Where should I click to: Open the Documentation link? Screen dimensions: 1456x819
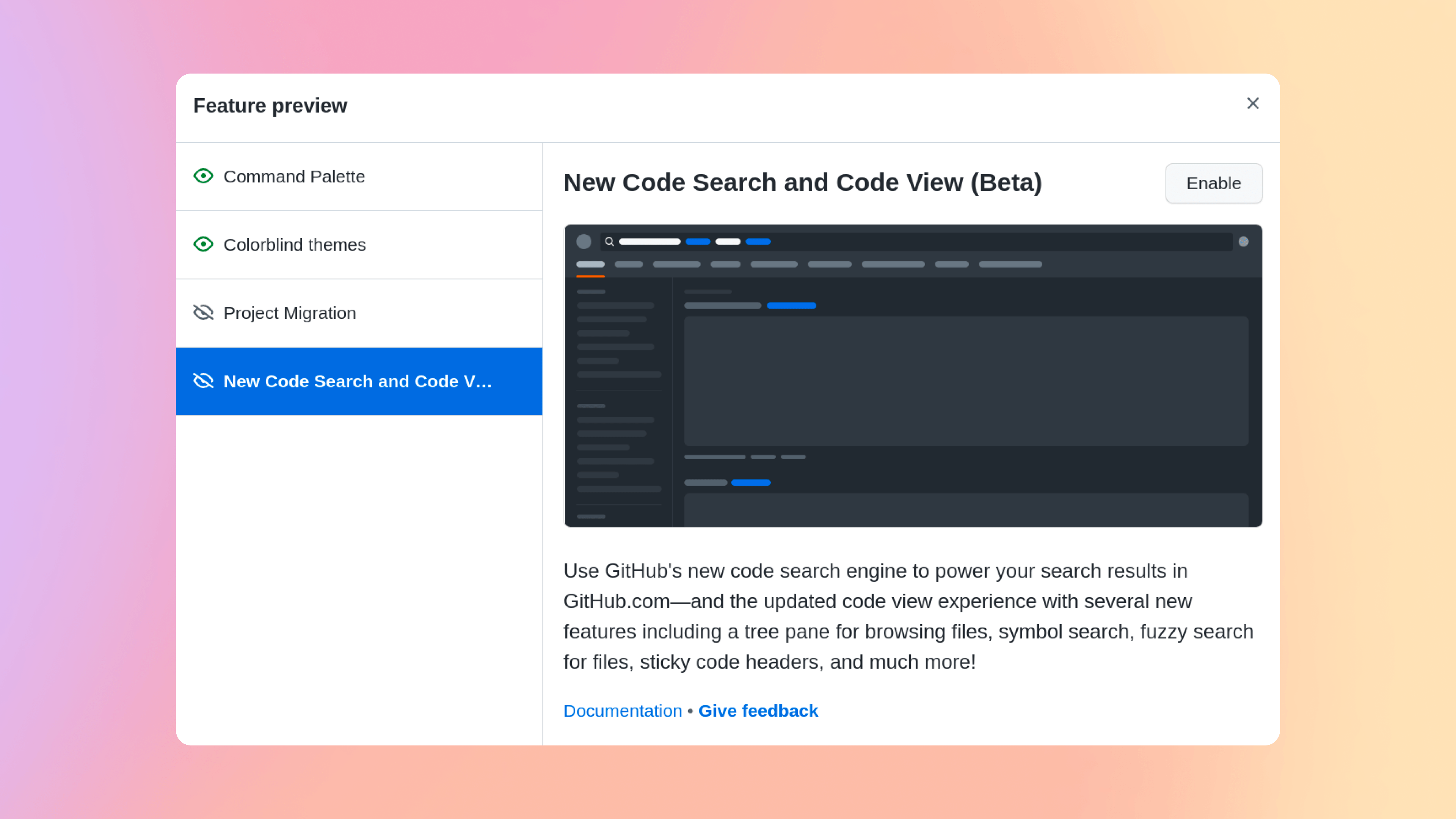[x=622, y=711]
